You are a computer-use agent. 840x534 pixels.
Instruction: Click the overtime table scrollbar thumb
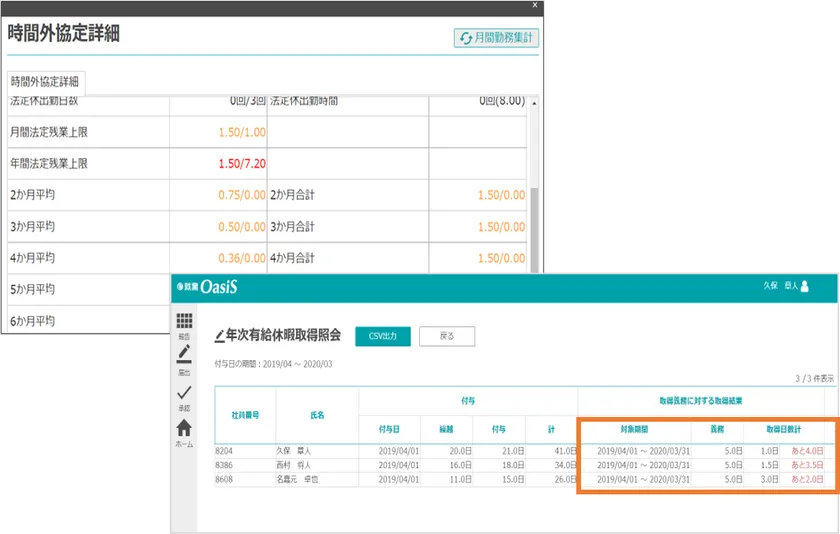coord(535,225)
